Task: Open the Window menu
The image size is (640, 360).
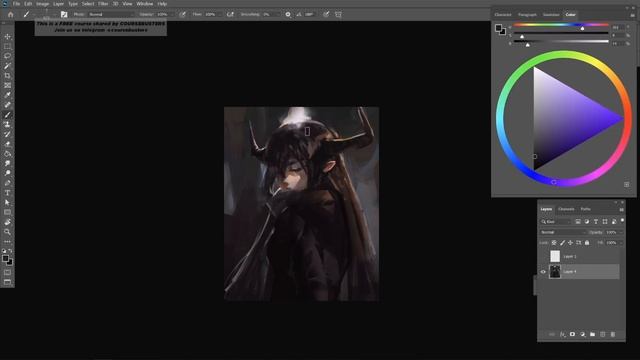Action: click(144, 4)
